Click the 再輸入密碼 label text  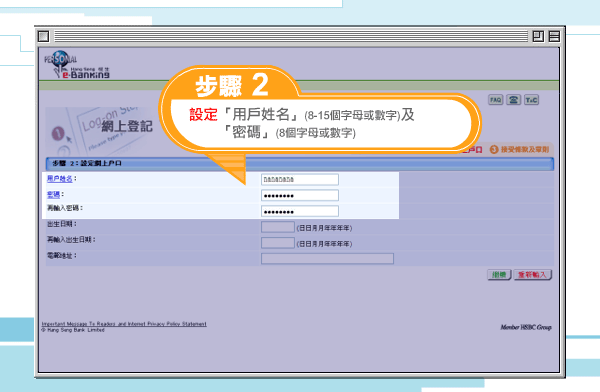tap(65, 208)
